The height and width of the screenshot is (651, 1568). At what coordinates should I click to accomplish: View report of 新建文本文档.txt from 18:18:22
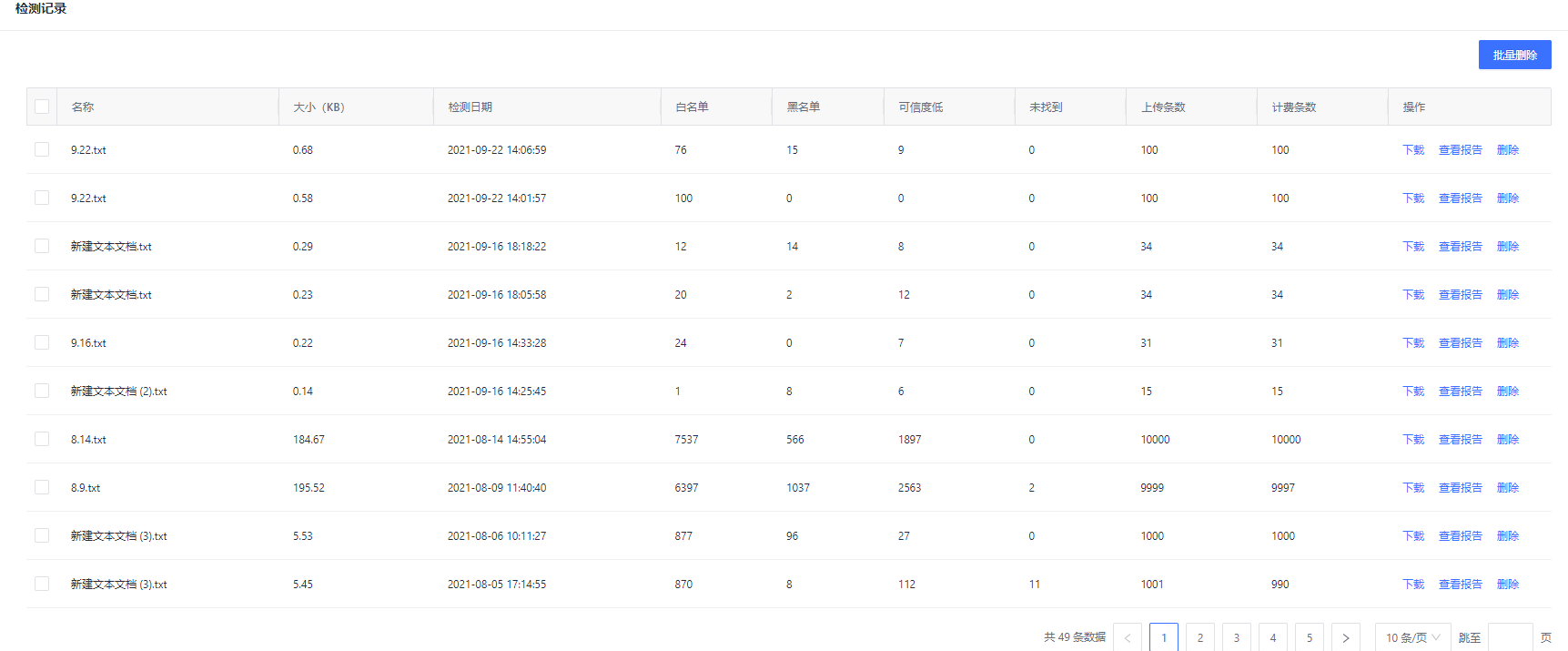[x=1461, y=247]
